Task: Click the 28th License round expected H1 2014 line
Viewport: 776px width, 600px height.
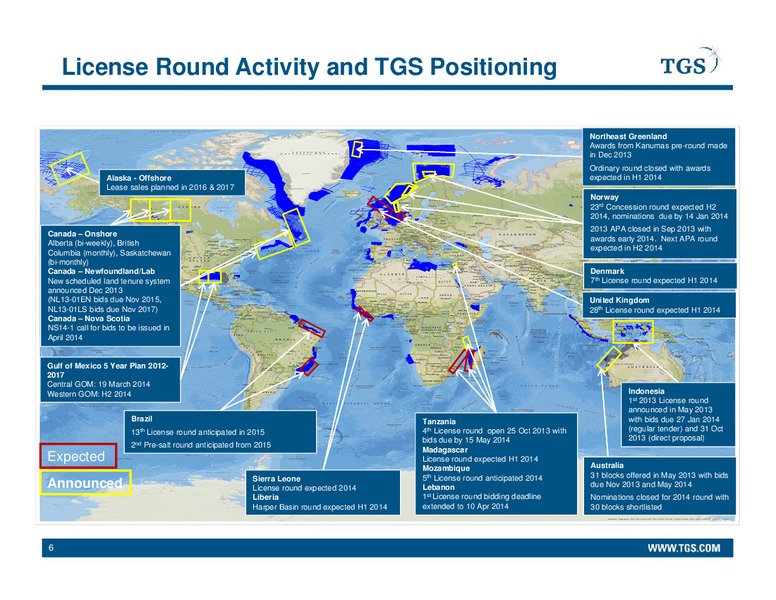Action: (x=654, y=310)
